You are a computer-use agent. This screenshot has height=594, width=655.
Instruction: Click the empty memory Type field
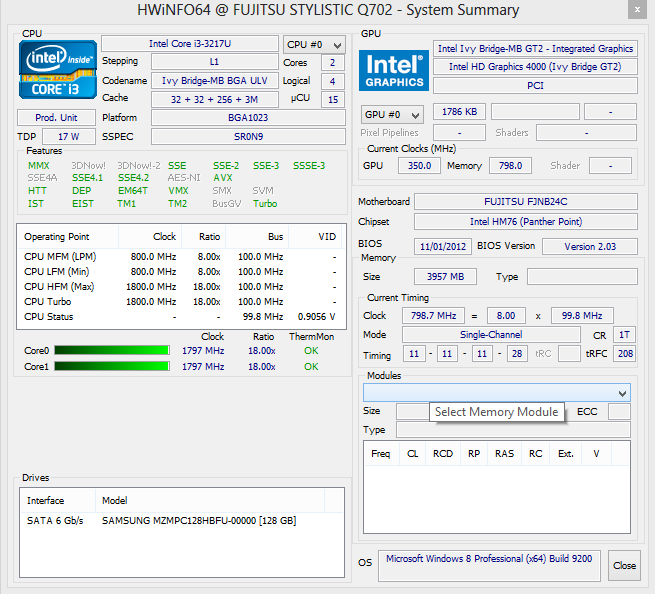pyautogui.click(x=582, y=277)
